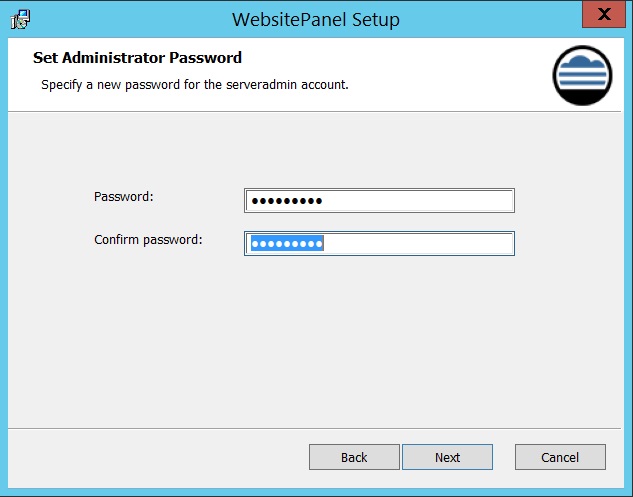The height and width of the screenshot is (497, 633).
Task: Open the installer icon system menu
Action: [x=20, y=19]
